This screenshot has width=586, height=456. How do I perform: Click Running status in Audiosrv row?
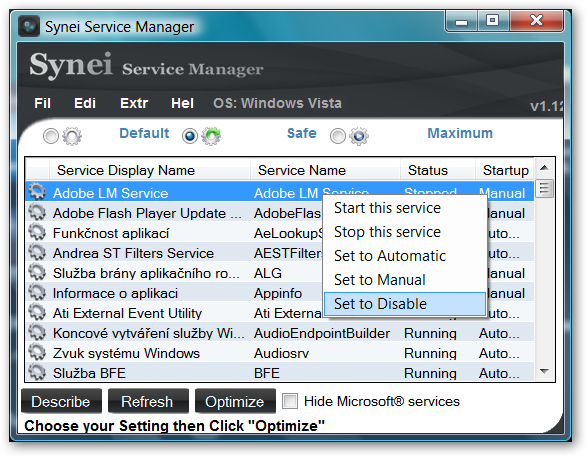430,353
